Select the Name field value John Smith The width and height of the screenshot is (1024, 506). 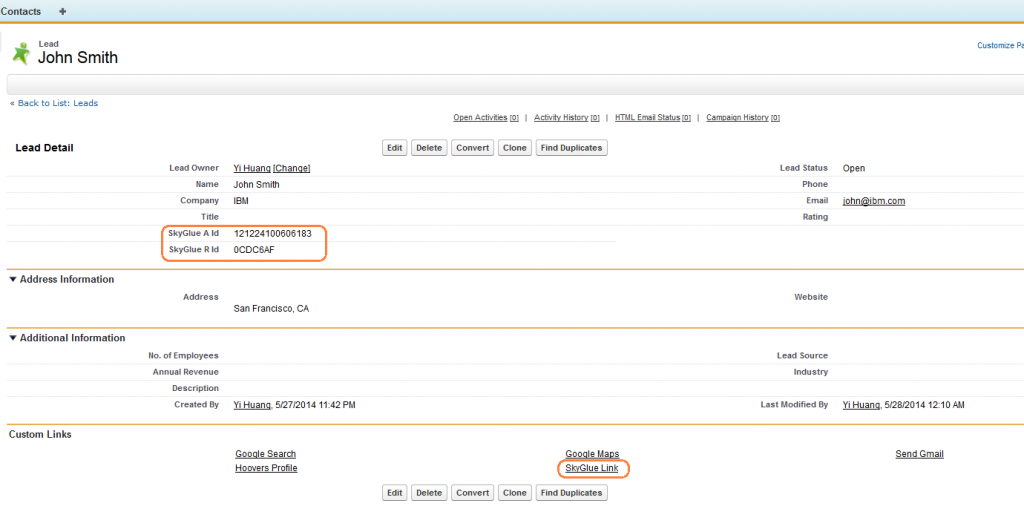[257, 185]
